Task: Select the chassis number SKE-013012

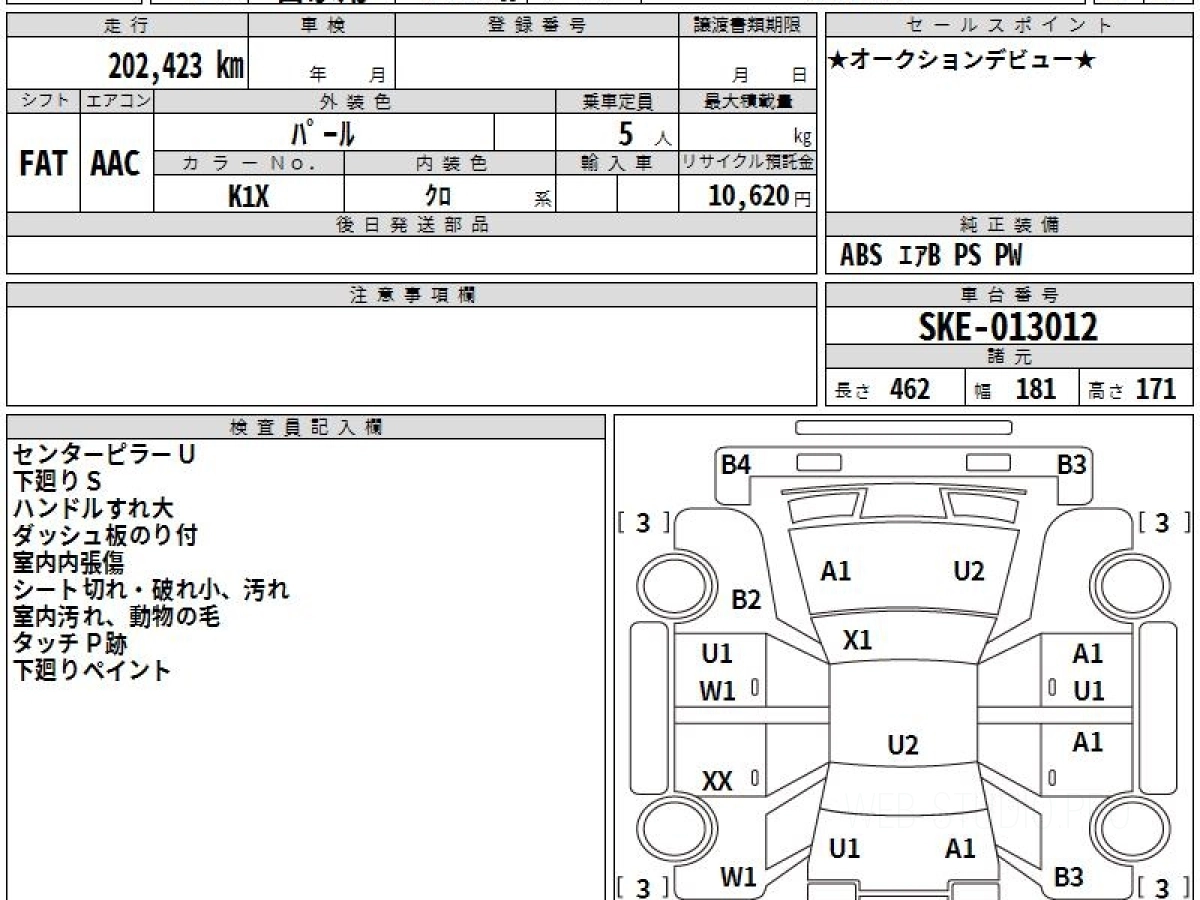Action: point(1008,326)
